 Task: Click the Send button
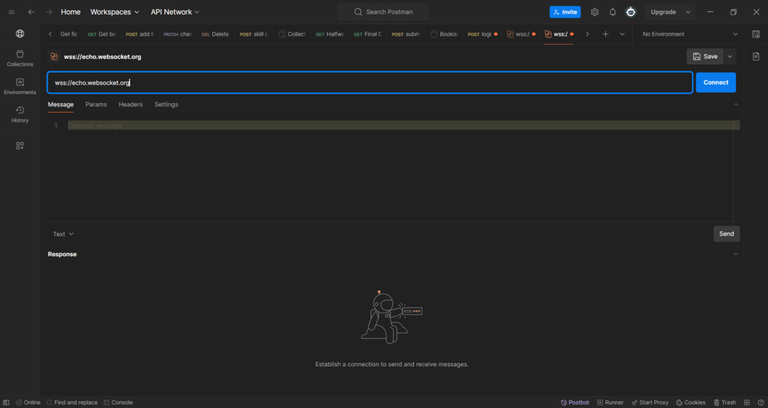point(726,234)
